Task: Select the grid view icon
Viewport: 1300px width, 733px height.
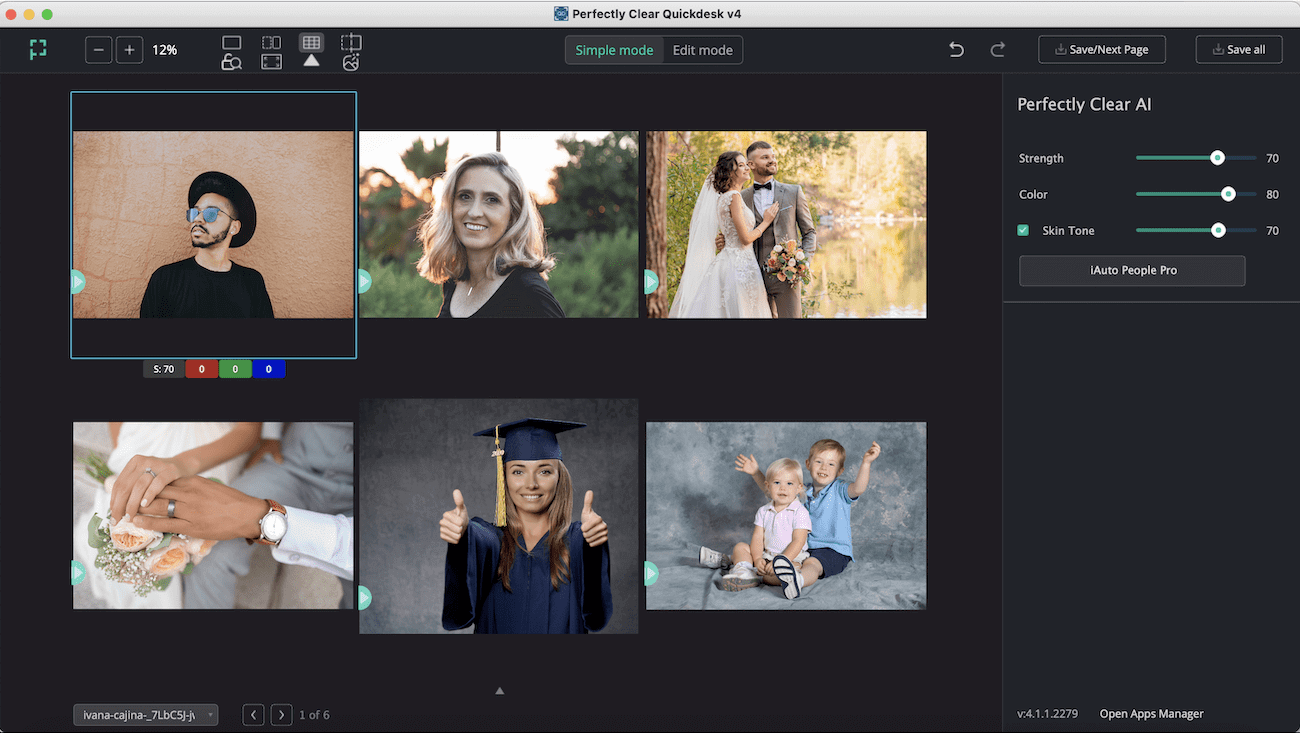Action: pos(311,43)
